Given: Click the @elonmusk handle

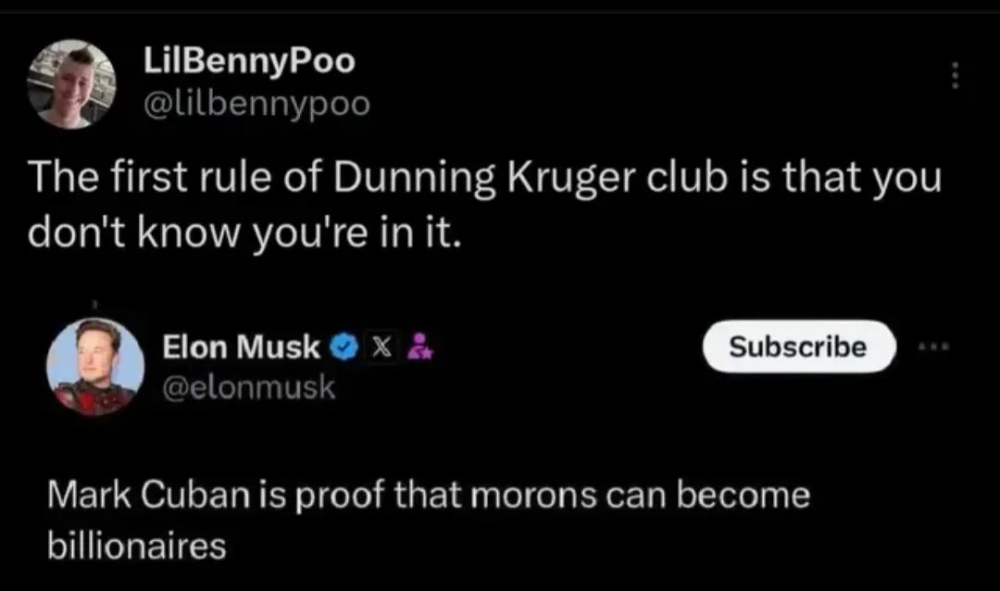Looking at the screenshot, I should [249, 389].
